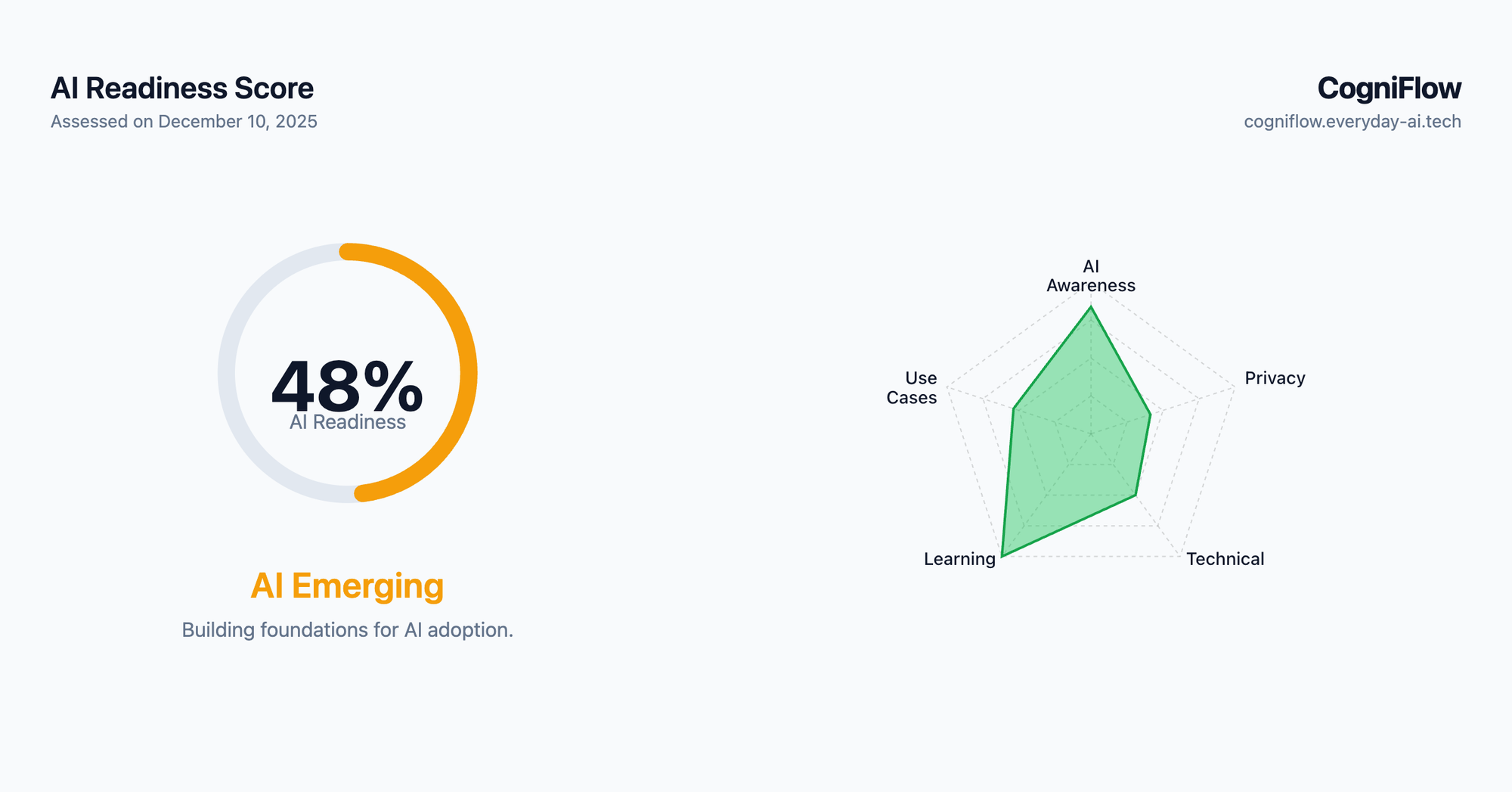Click the AI Emerging status title
This screenshot has width=1512, height=792.
(x=347, y=585)
